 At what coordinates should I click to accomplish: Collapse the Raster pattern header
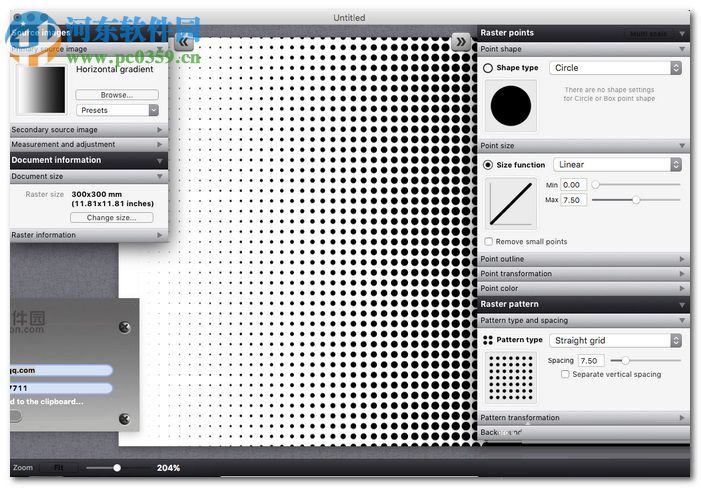(584, 304)
